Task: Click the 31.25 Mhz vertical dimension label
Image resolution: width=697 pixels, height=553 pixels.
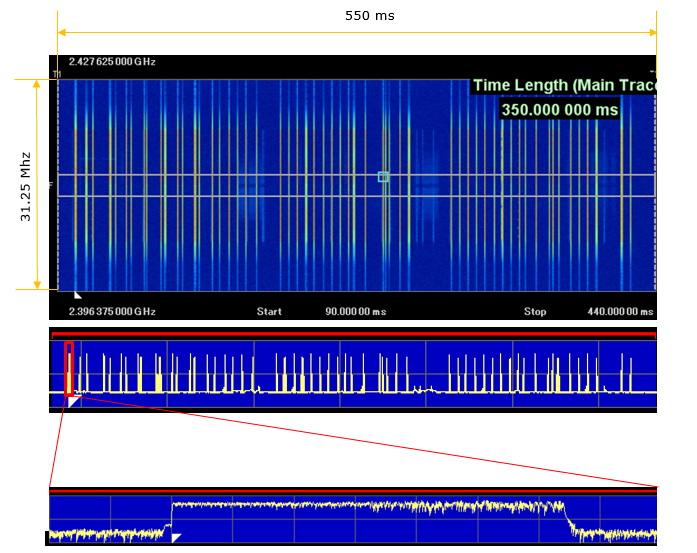Action: pos(26,185)
